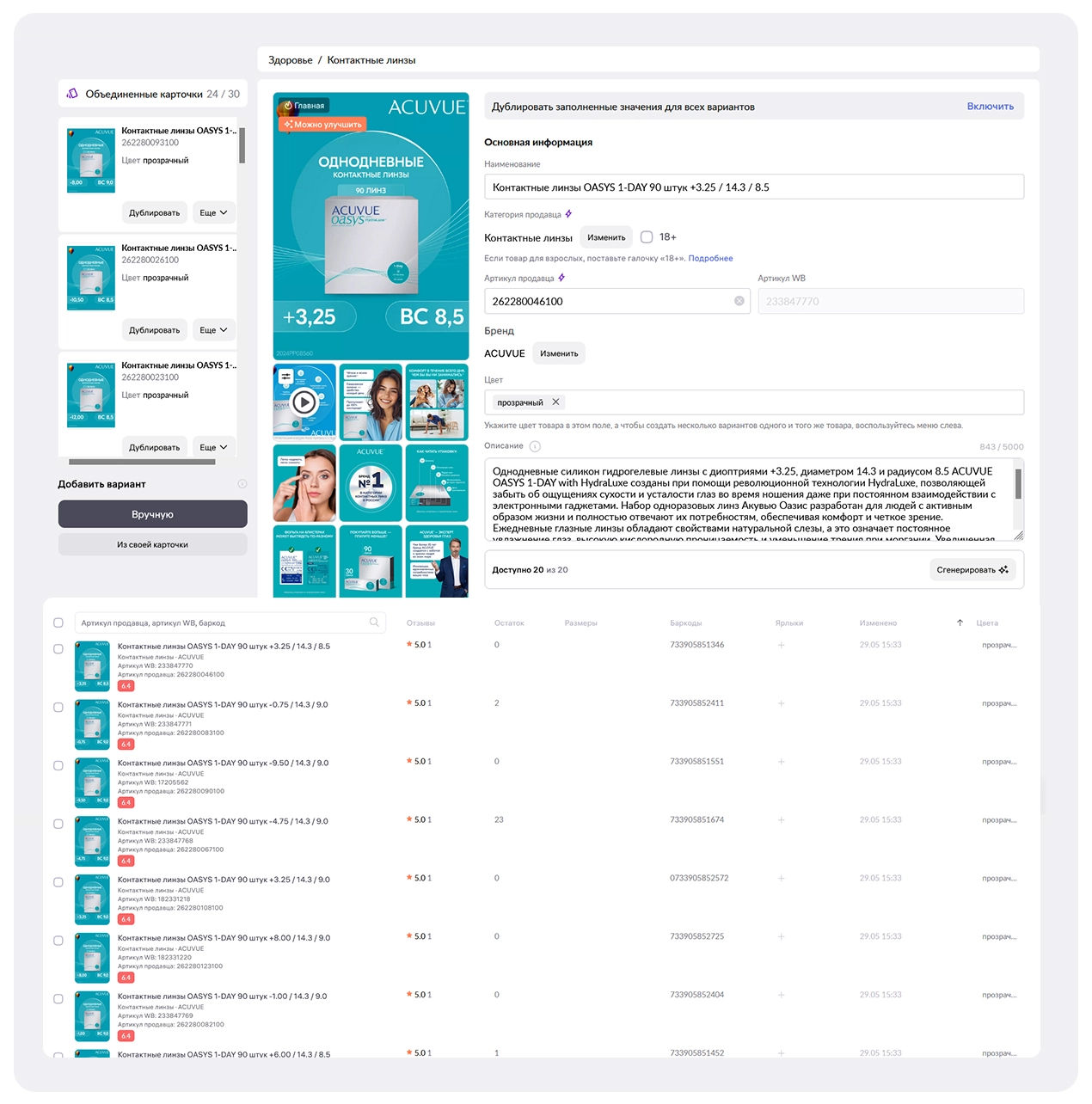This screenshot has width=1092, height=1104.
Task: Click the lightning icon next to Категория продавца
Action: [x=568, y=214]
